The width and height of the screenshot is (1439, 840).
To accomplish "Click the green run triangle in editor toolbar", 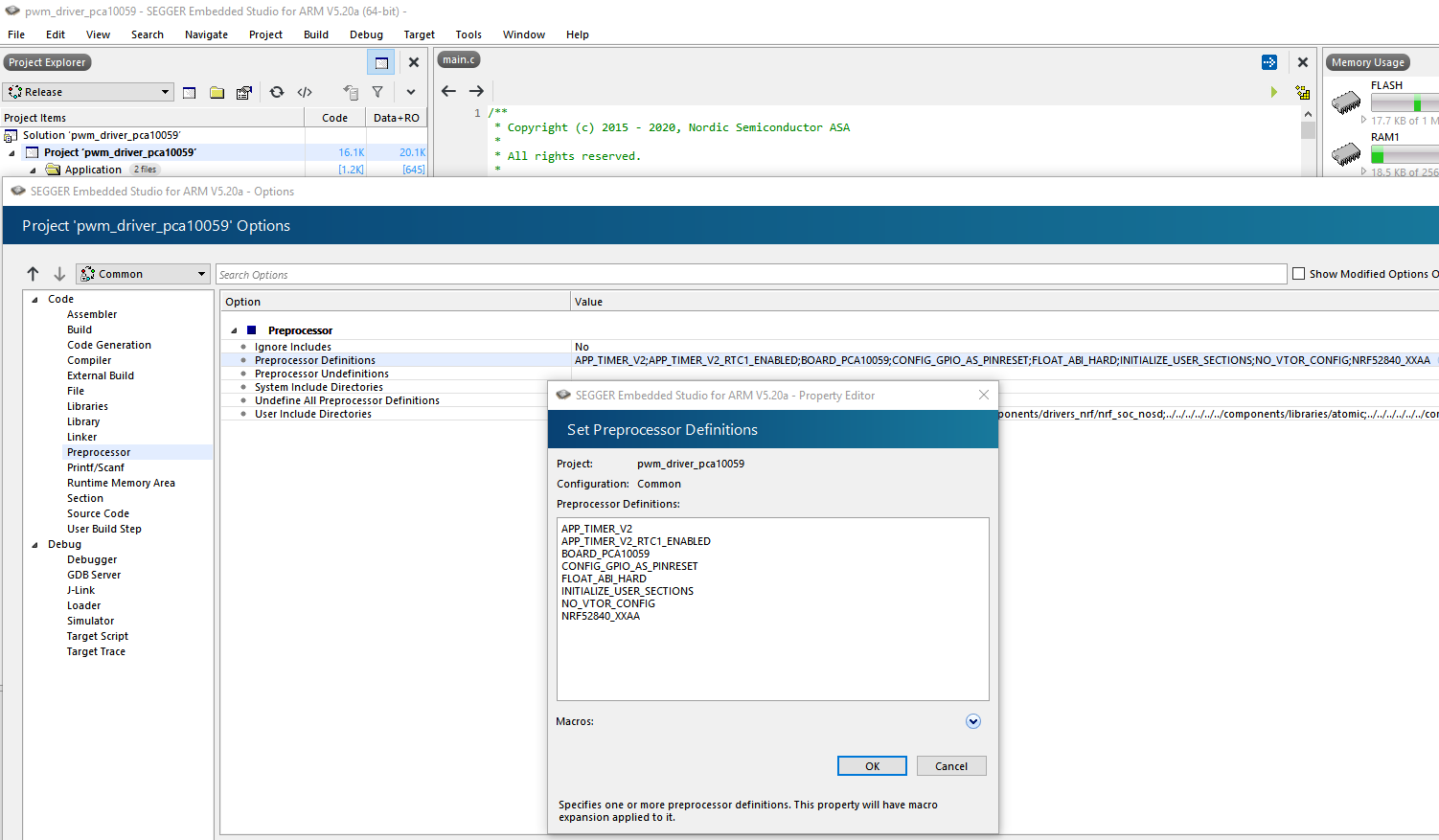I will tap(1274, 92).
